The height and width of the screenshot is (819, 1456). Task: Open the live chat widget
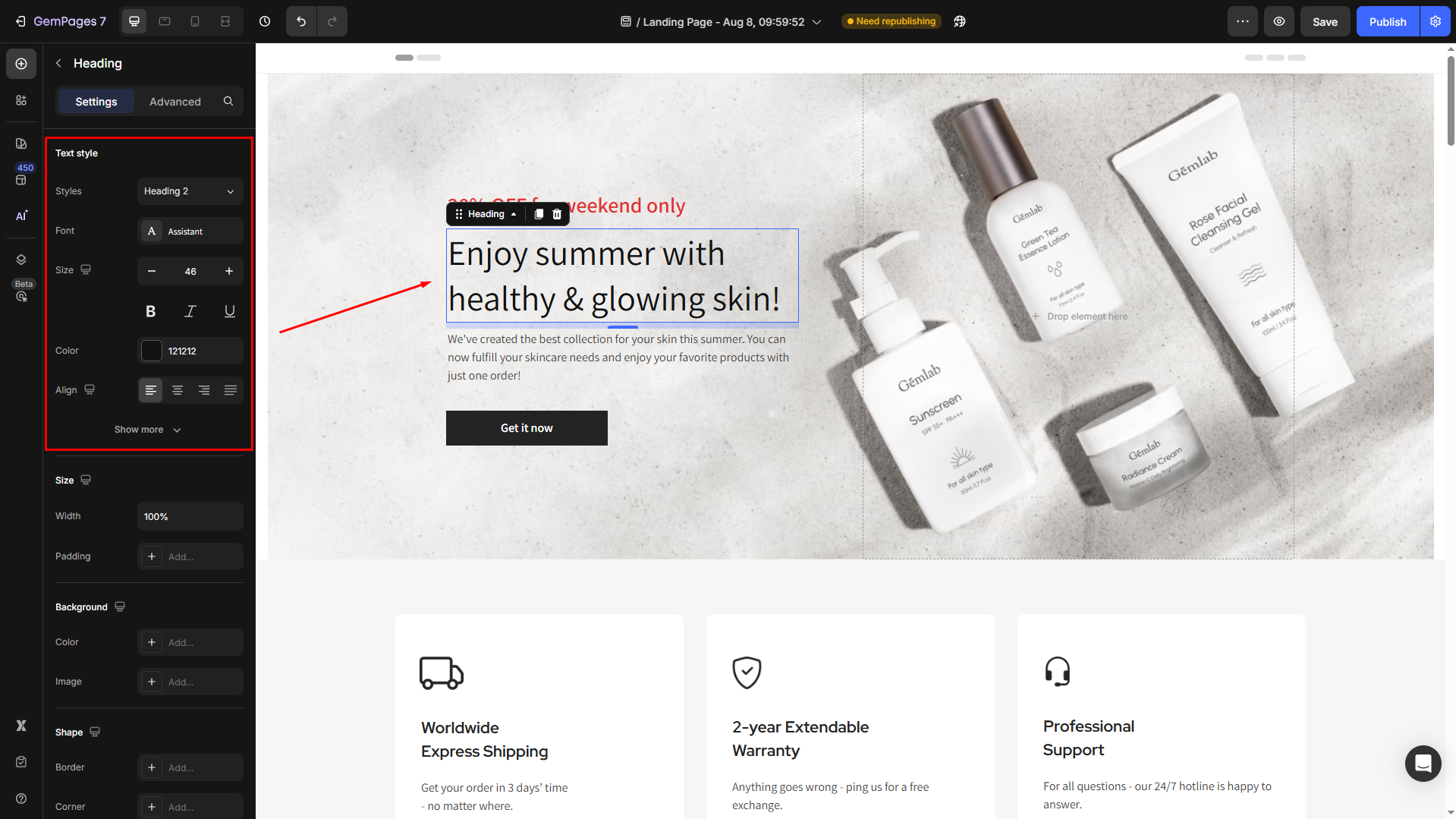tap(1423, 763)
